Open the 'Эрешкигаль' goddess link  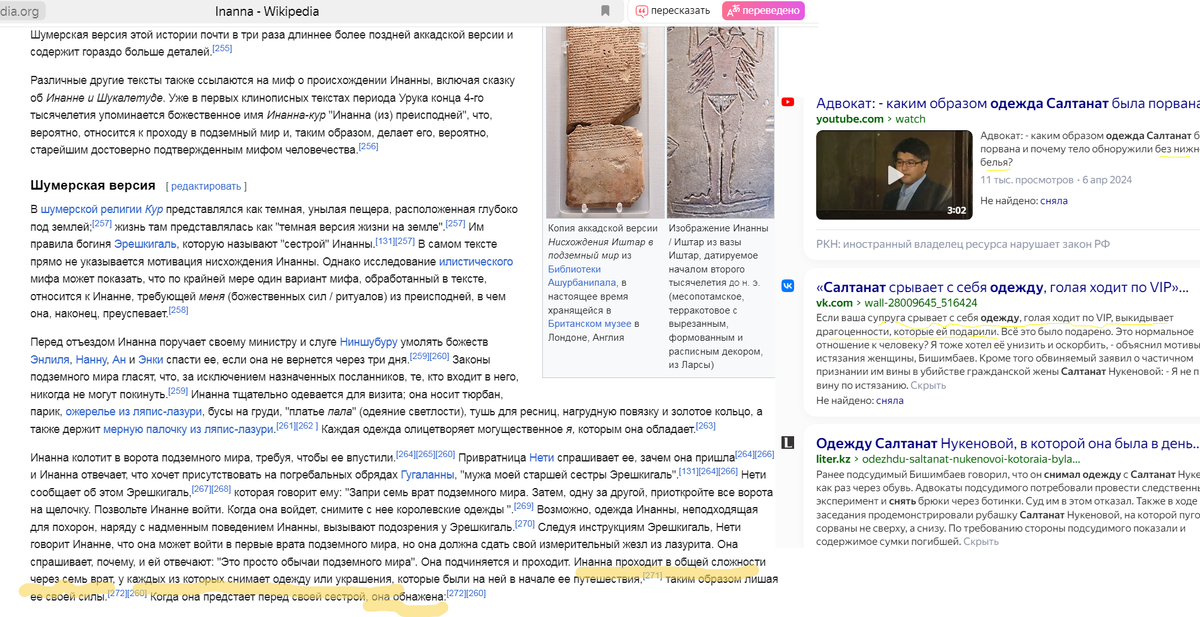[147, 243]
